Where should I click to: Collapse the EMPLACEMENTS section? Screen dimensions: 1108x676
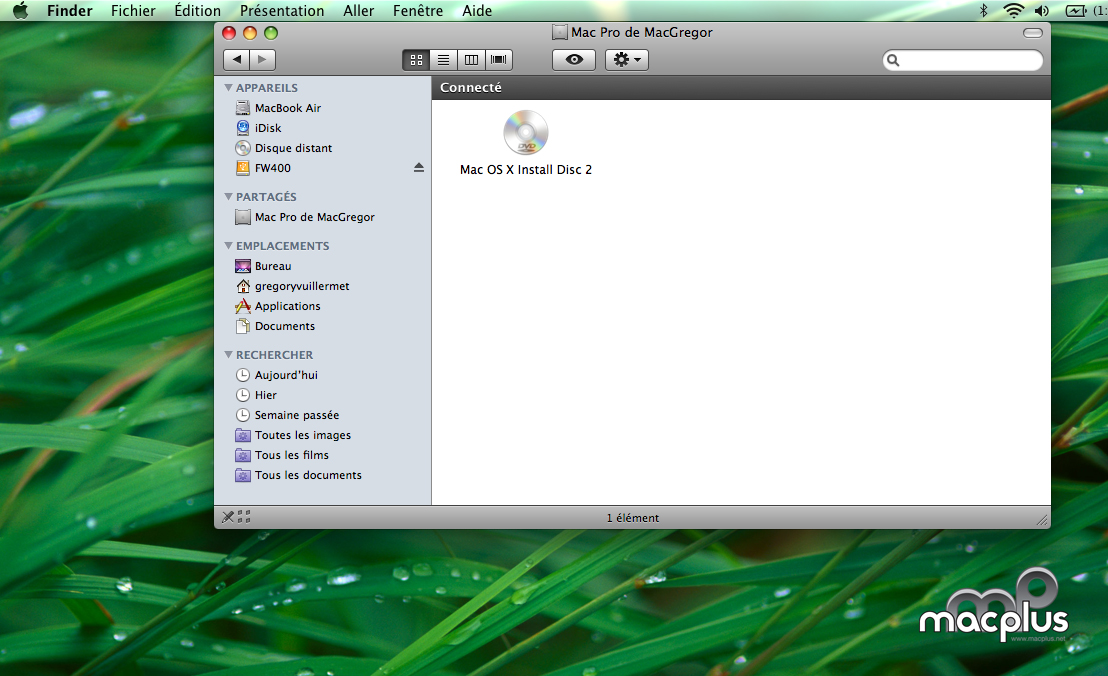(228, 246)
